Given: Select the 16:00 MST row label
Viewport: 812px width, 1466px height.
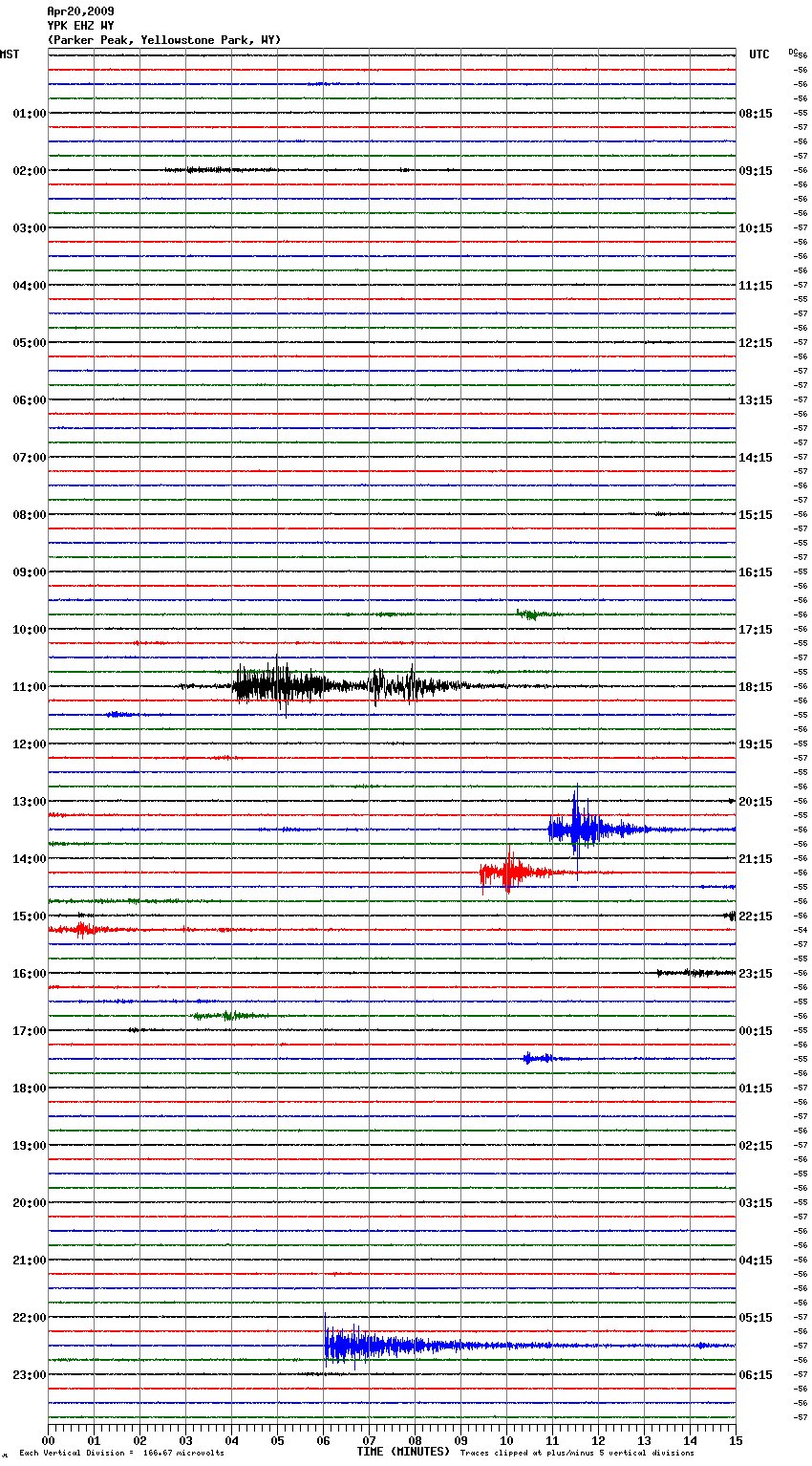Looking at the screenshot, I should tap(29, 974).
